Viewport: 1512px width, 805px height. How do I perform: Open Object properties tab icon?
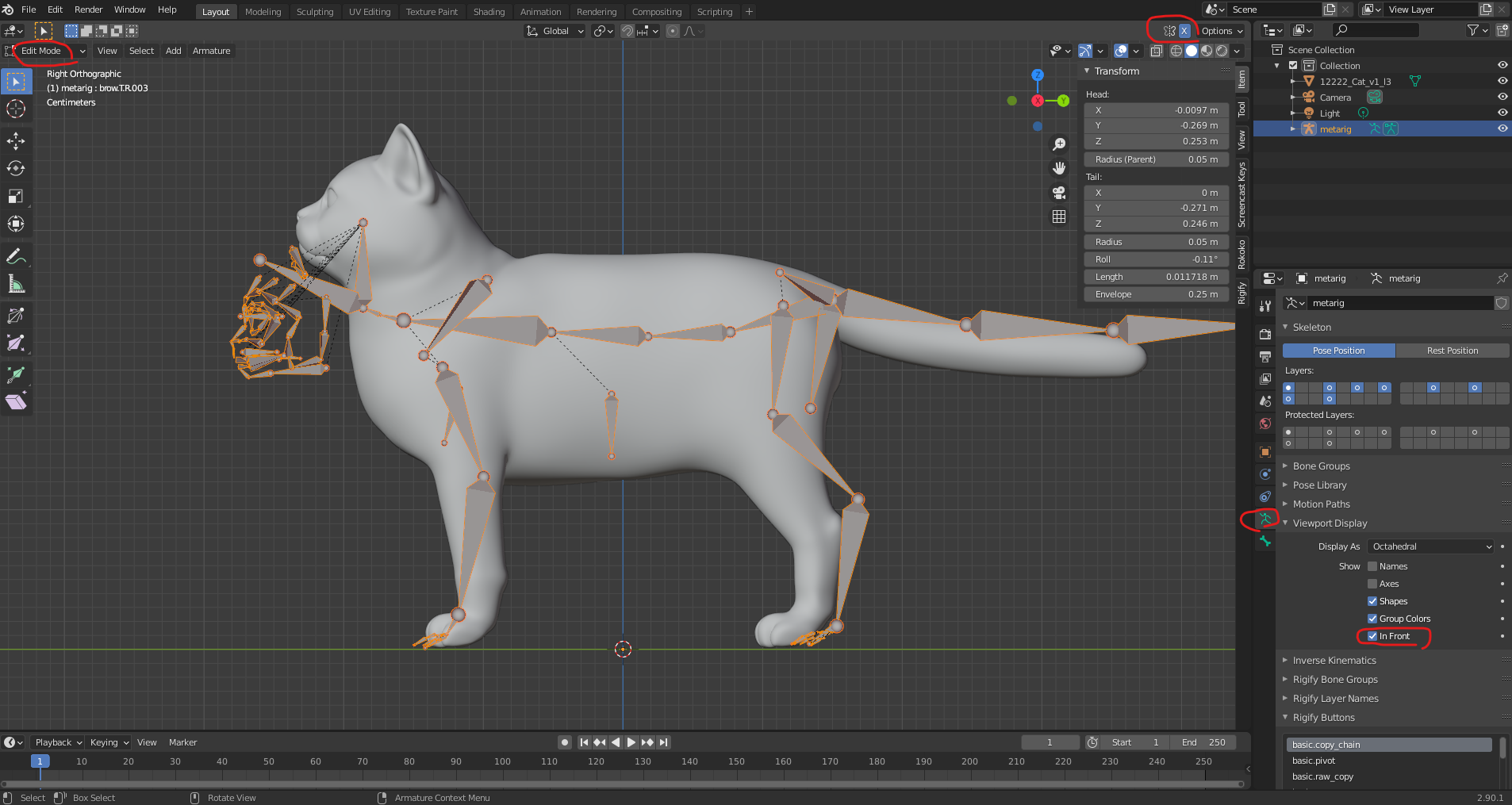[1265, 452]
